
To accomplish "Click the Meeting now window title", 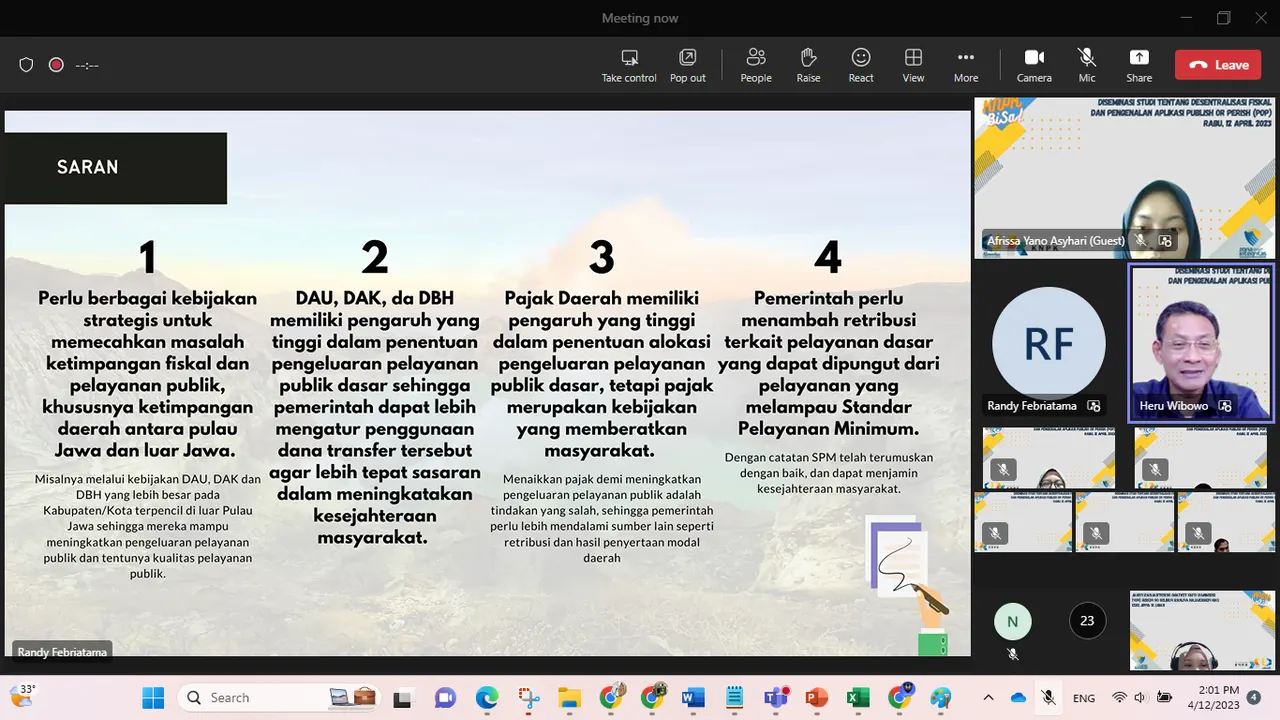I will coord(640,18).
